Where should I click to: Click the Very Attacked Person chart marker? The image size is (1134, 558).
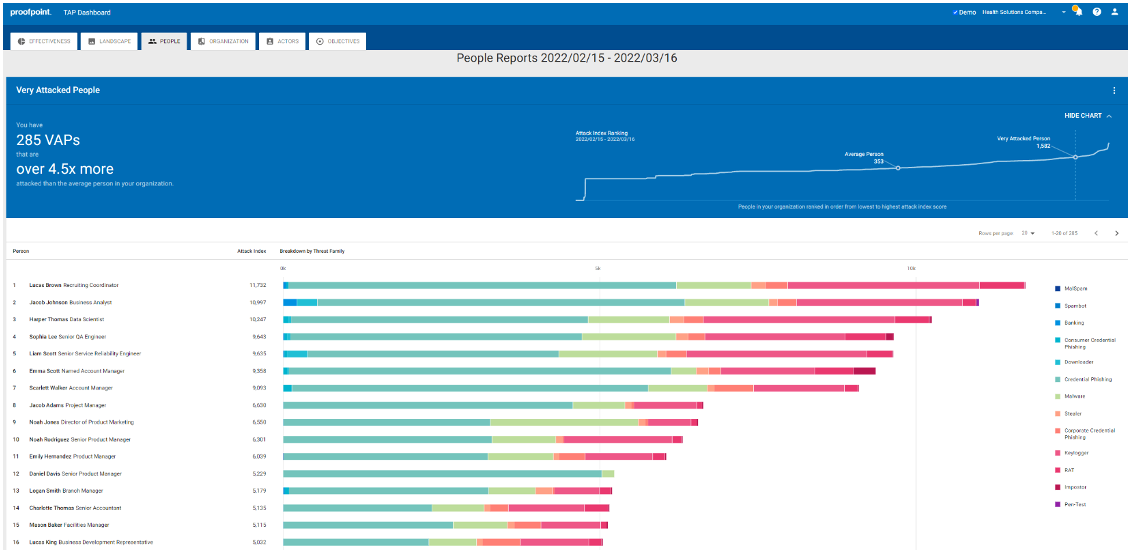click(x=1075, y=157)
